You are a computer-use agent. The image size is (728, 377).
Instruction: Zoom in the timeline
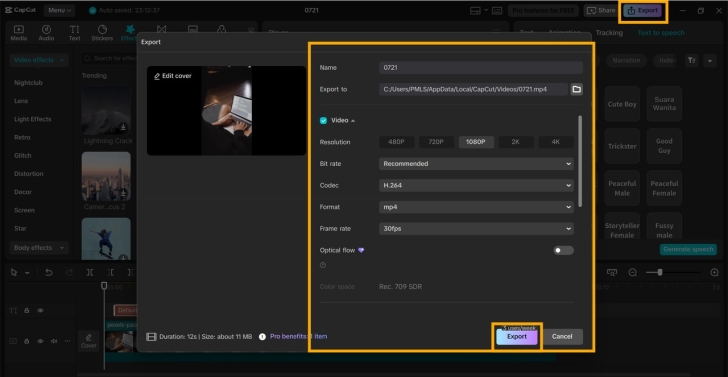715,273
